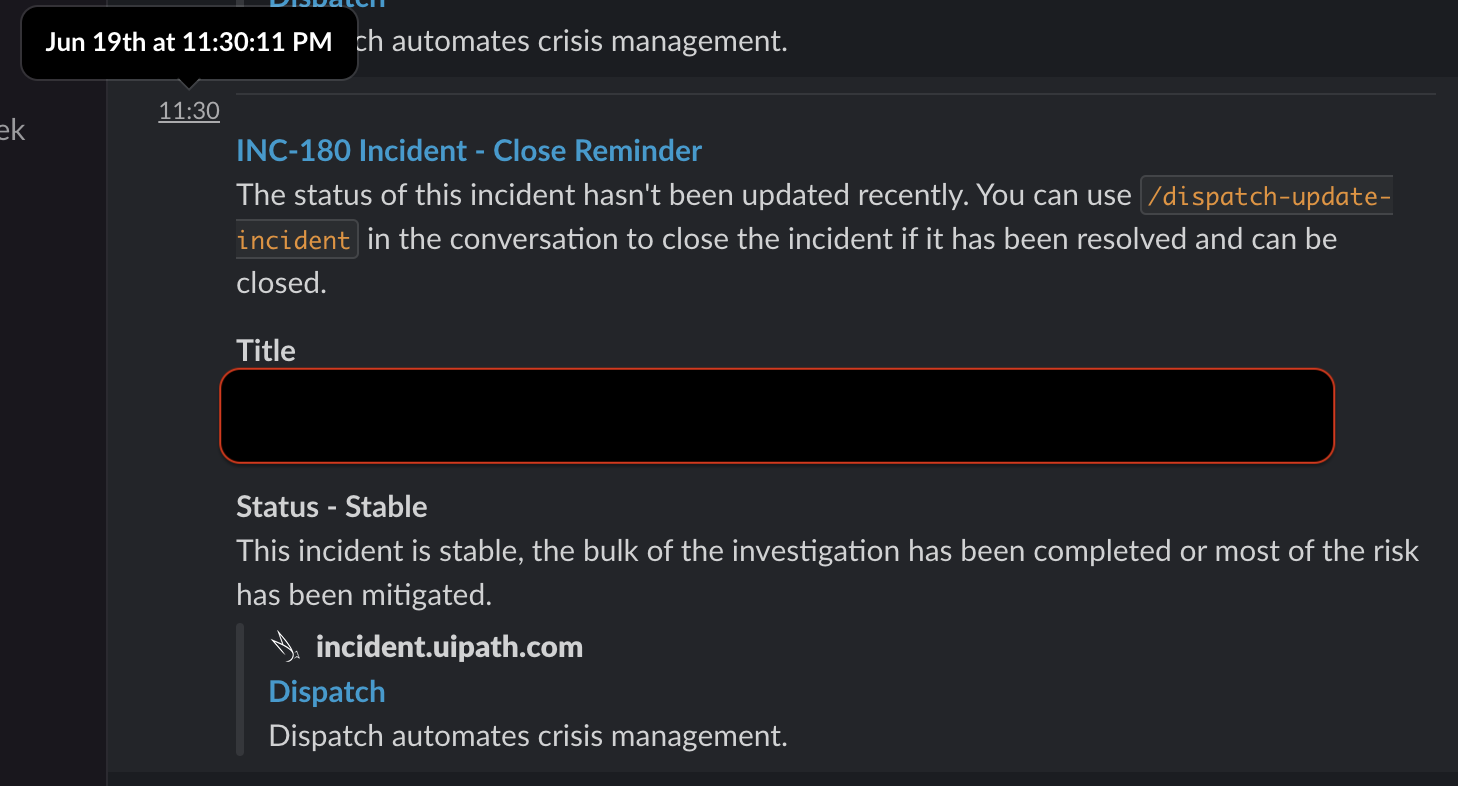Click the 11:30 message timestamp
Viewport: 1458px width, 786px height.
click(188, 110)
